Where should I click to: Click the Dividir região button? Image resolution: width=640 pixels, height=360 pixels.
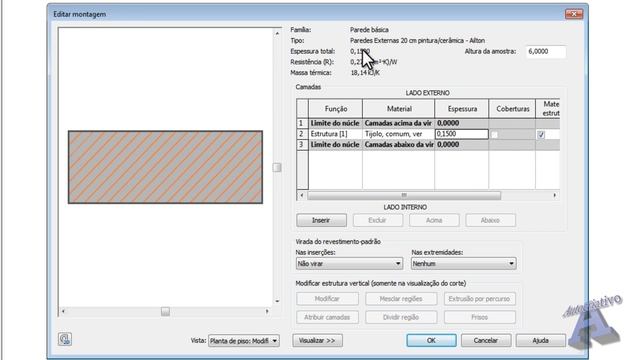point(401,317)
